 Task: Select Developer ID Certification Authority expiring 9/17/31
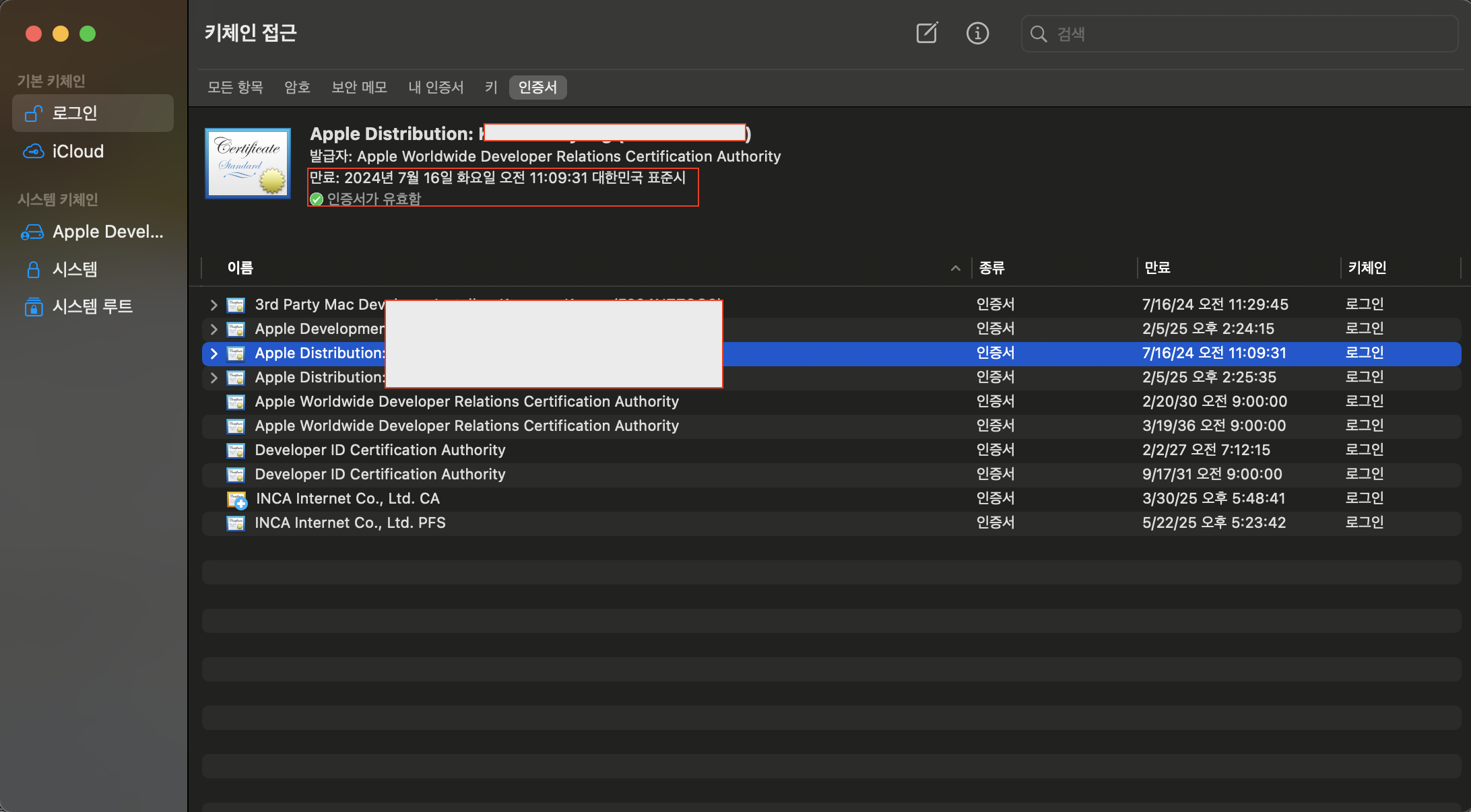point(380,475)
